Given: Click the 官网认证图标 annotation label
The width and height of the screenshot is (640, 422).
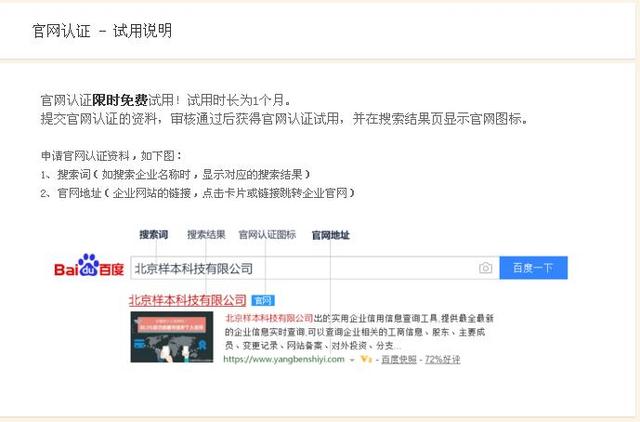Looking at the screenshot, I should 267,235.
